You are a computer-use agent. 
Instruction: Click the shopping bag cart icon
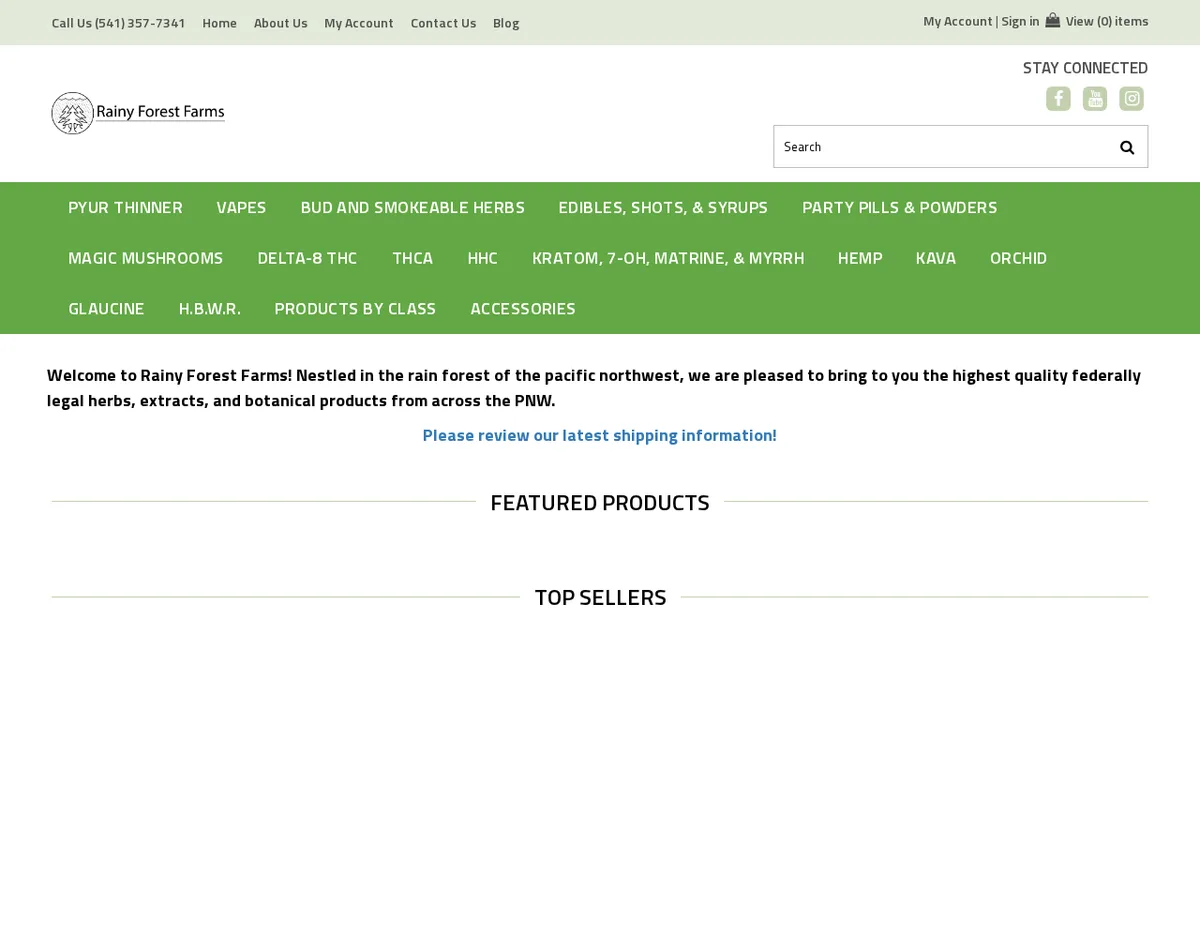point(1052,21)
